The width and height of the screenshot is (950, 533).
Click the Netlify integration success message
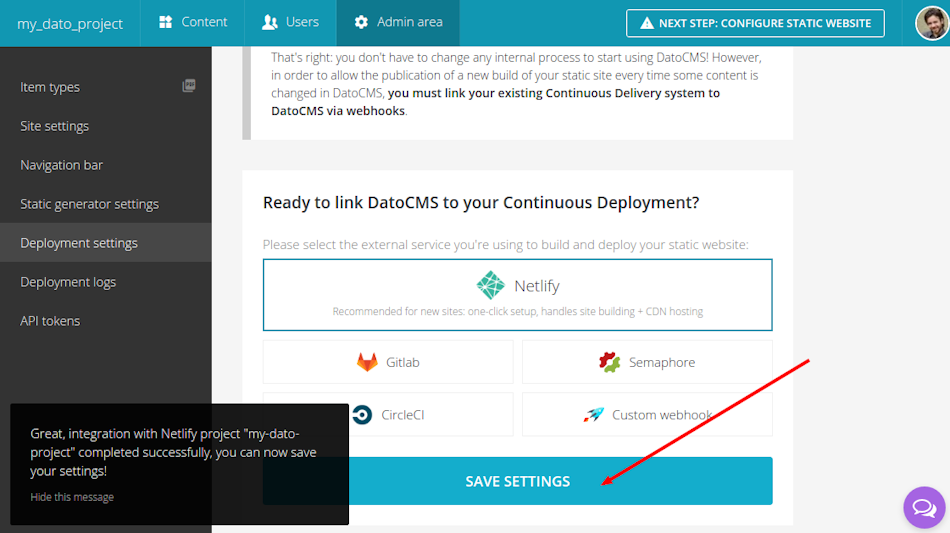pyautogui.click(x=173, y=452)
